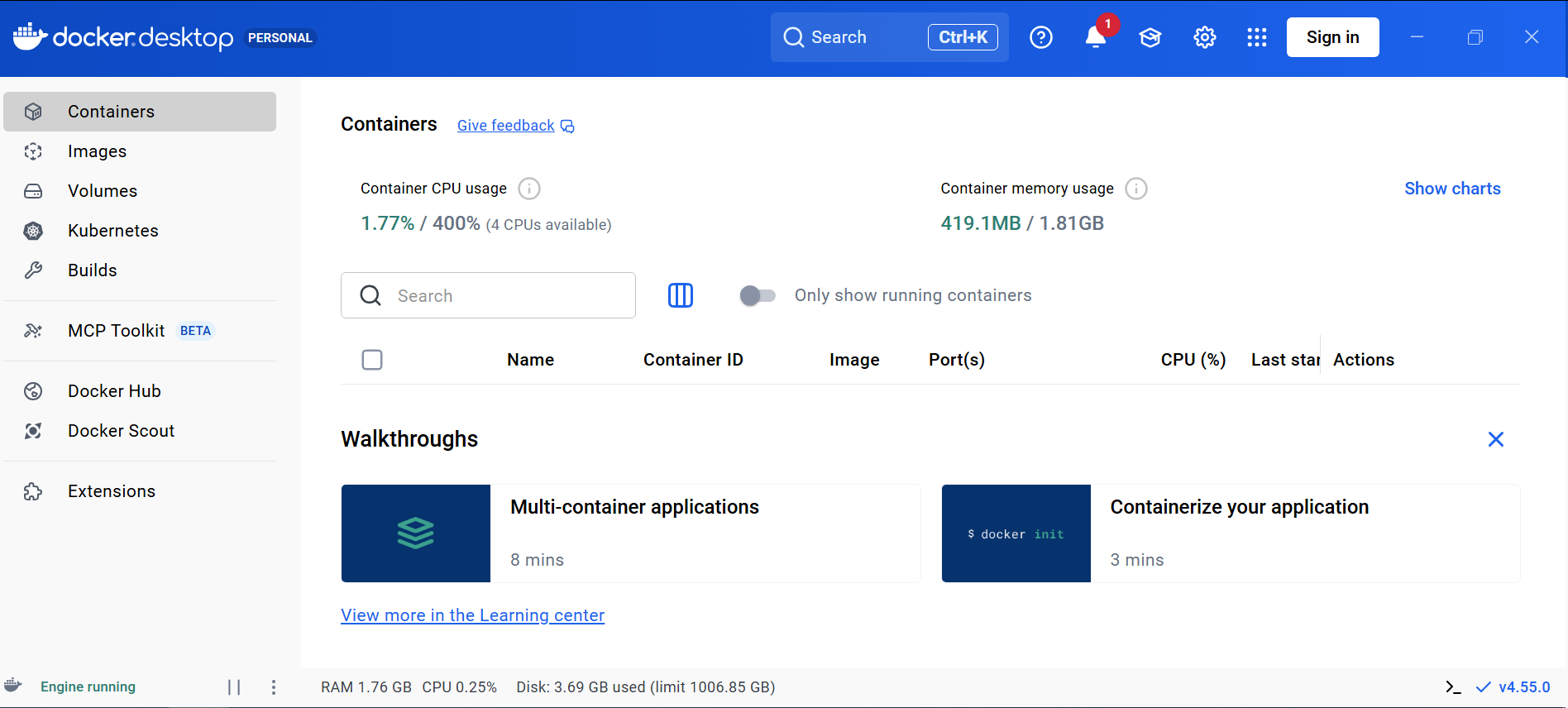The image size is (1568, 708).
Task: Open the Containers view
Action: [140, 112]
